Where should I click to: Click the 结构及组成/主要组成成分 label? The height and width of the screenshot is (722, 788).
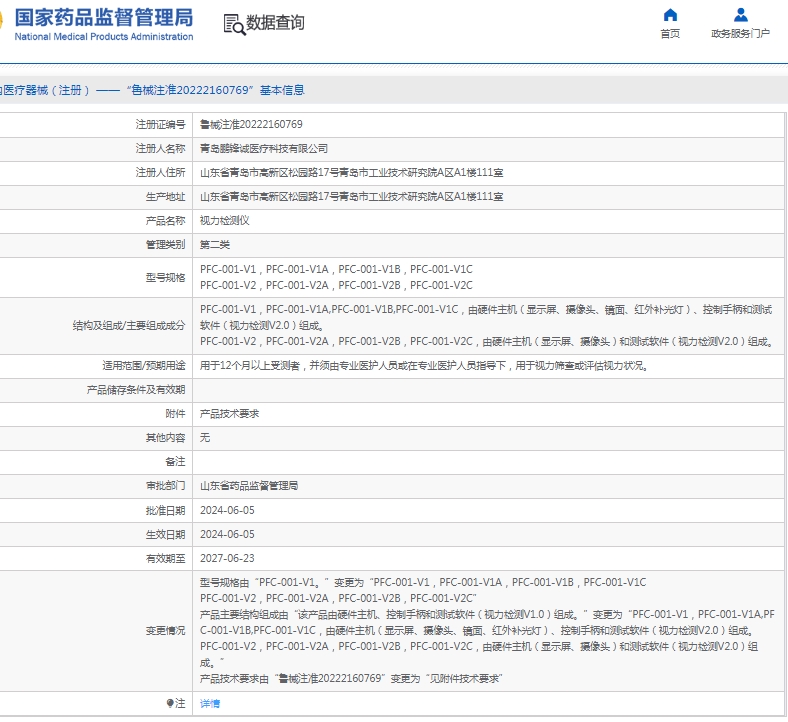(129, 326)
